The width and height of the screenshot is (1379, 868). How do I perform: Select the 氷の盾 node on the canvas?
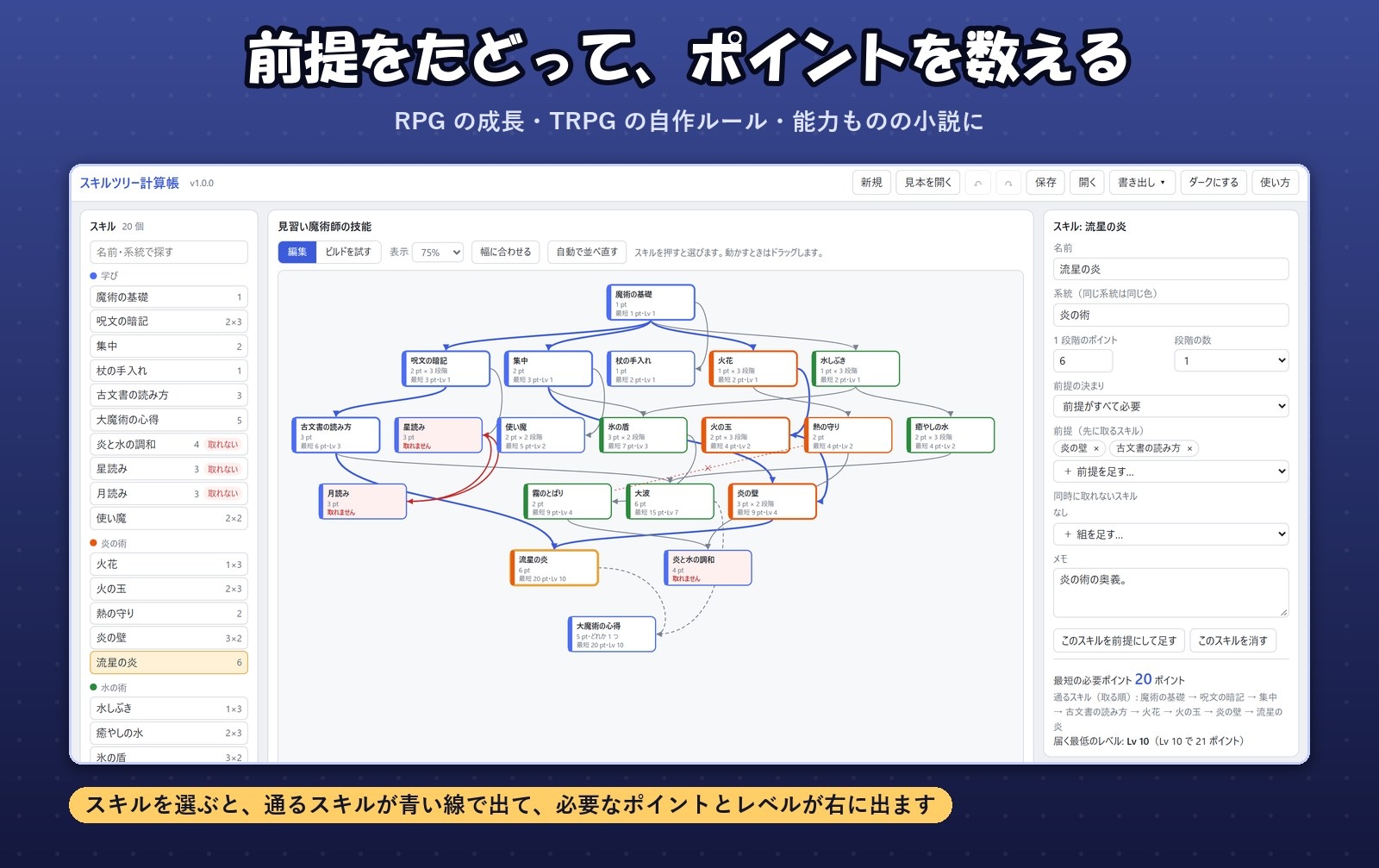pyautogui.click(x=643, y=435)
